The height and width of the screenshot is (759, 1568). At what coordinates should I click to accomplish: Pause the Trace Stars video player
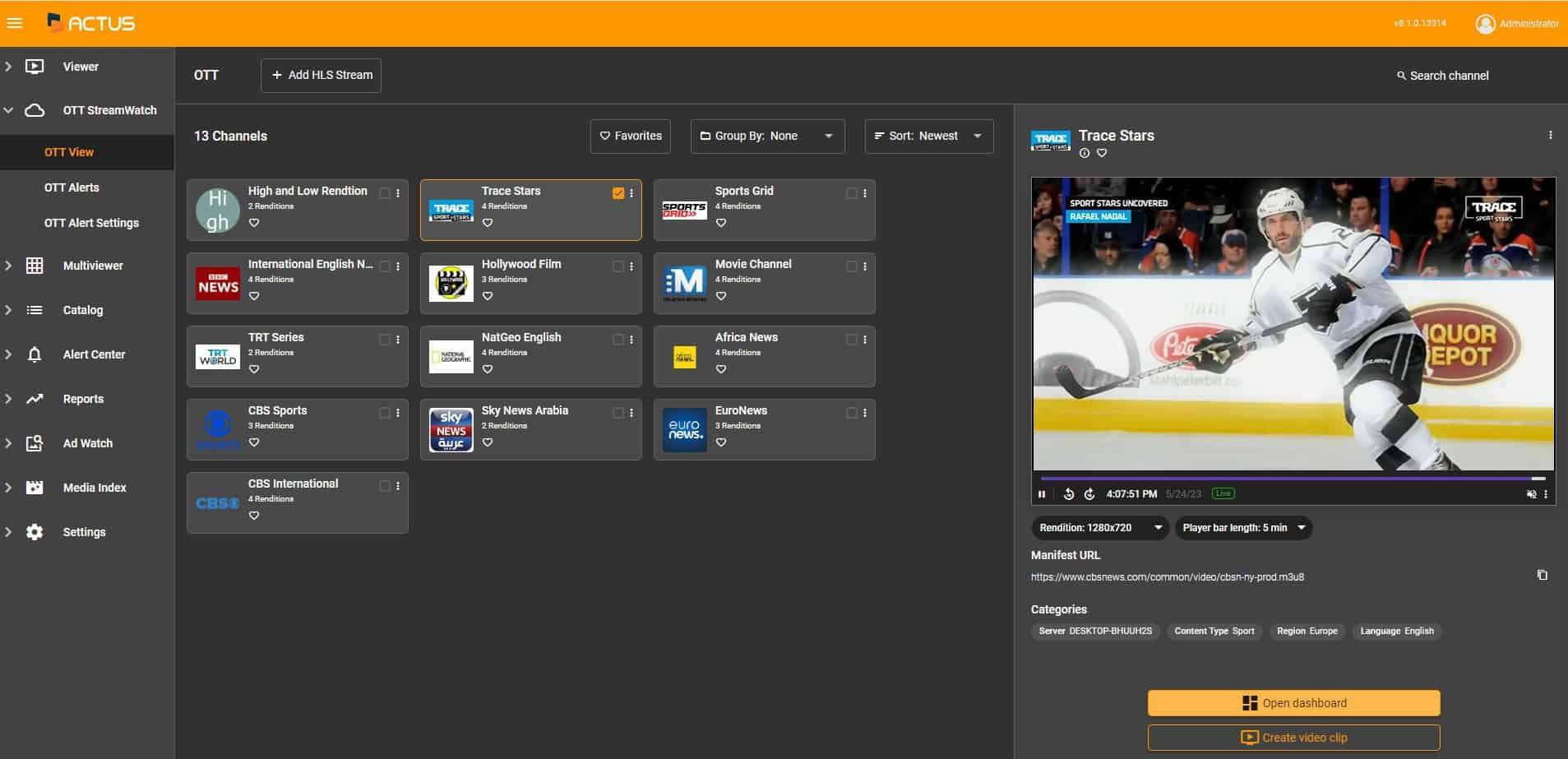1042,494
